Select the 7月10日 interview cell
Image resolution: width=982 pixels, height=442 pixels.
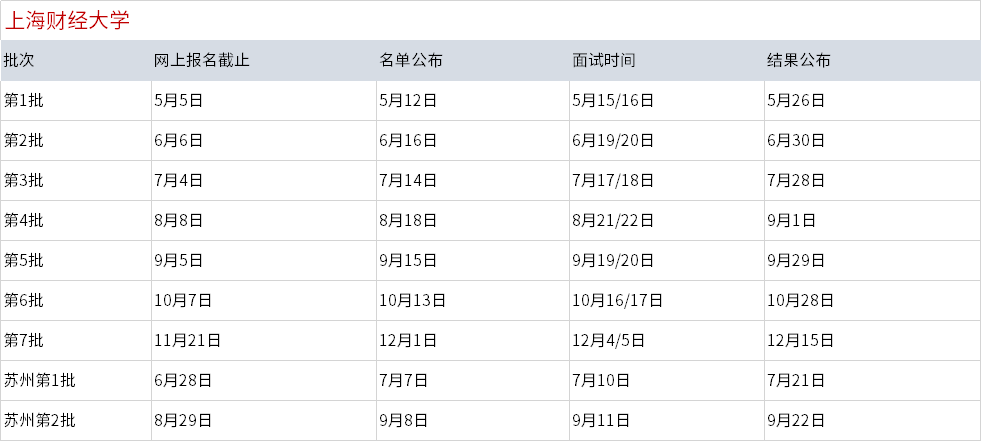(x=601, y=381)
